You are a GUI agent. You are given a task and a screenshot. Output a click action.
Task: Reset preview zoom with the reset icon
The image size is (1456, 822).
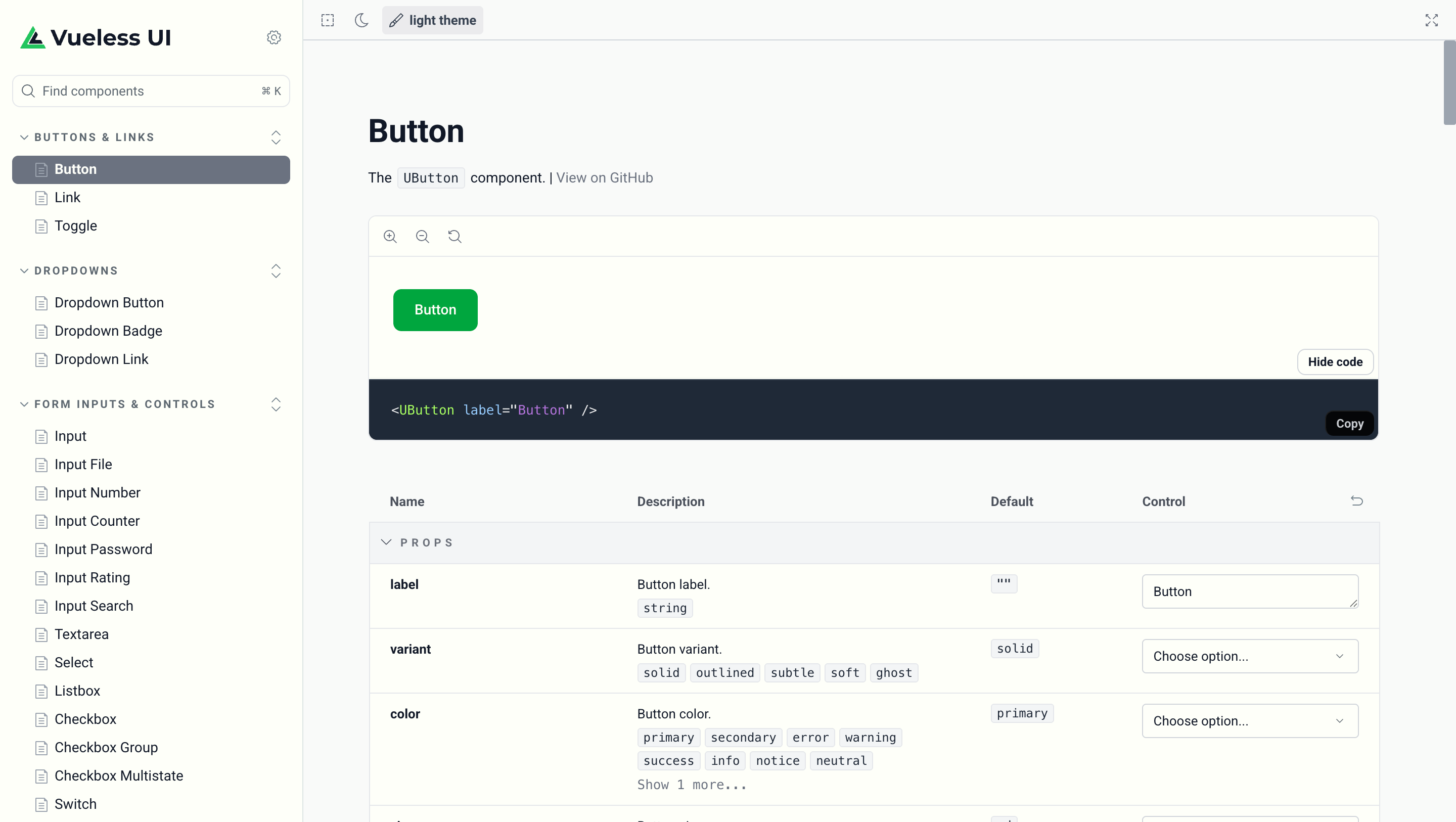tap(455, 236)
